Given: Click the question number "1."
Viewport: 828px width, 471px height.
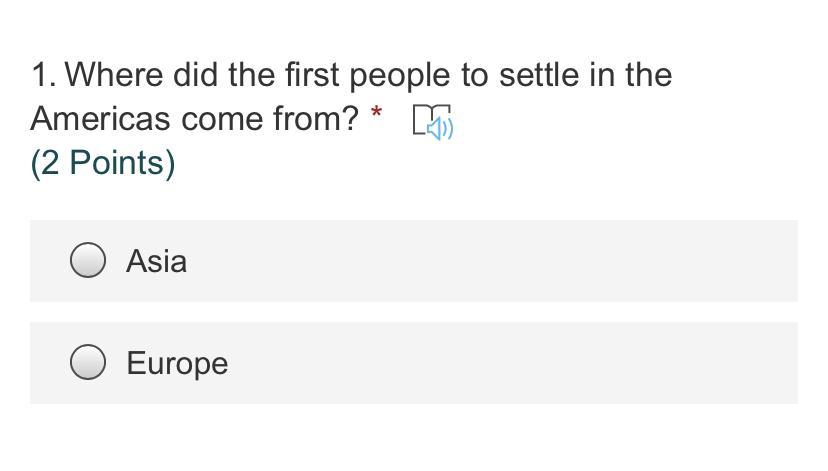Looking at the screenshot, I should tap(43, 75).
